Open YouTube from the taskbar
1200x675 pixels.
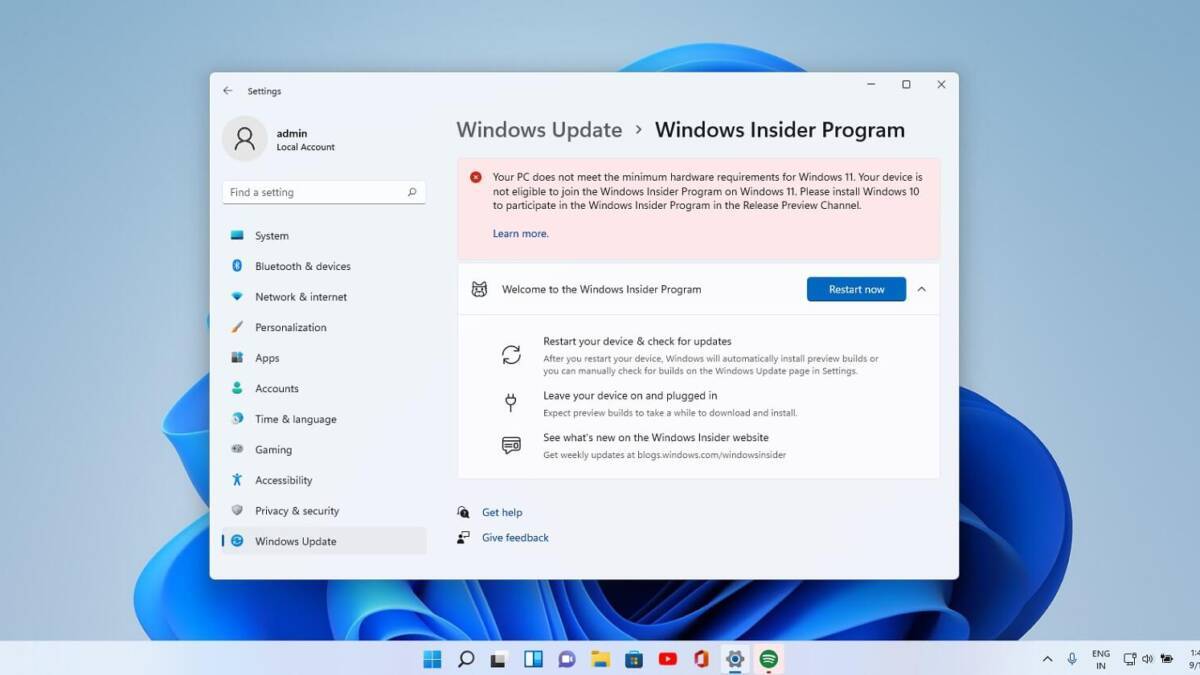point(668,659)
